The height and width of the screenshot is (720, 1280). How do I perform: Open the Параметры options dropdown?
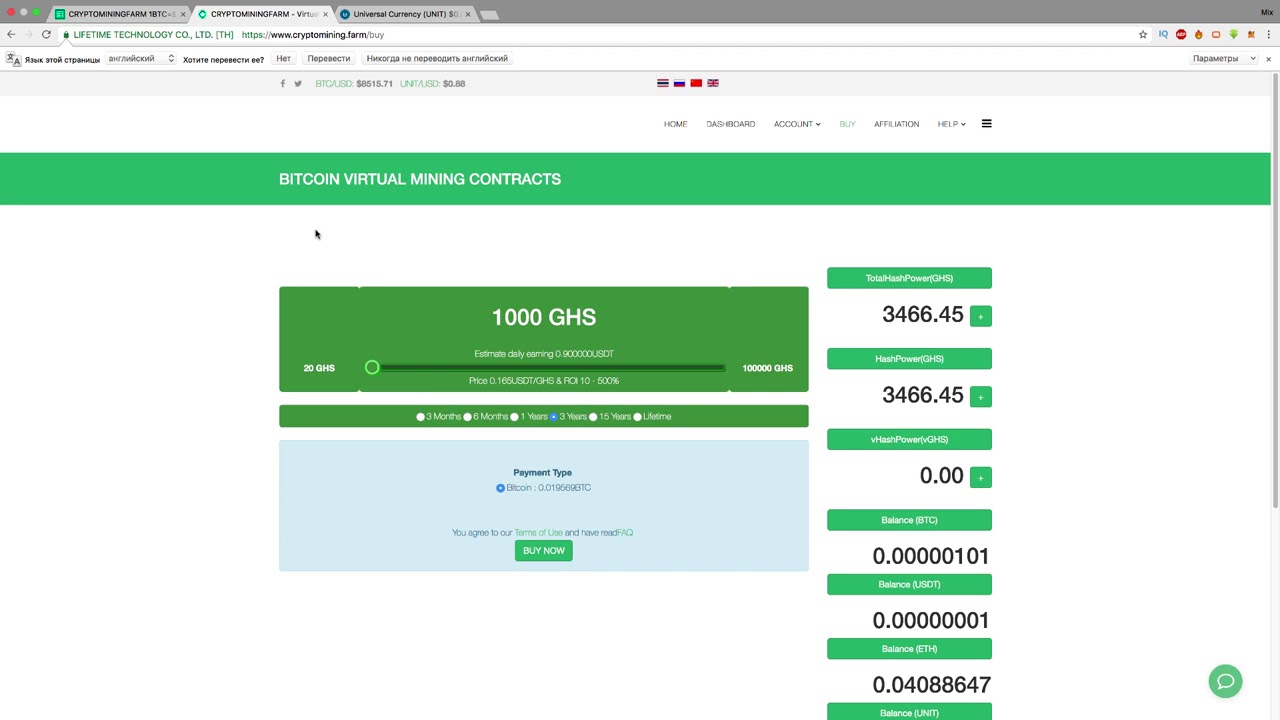click(1224, 59)
